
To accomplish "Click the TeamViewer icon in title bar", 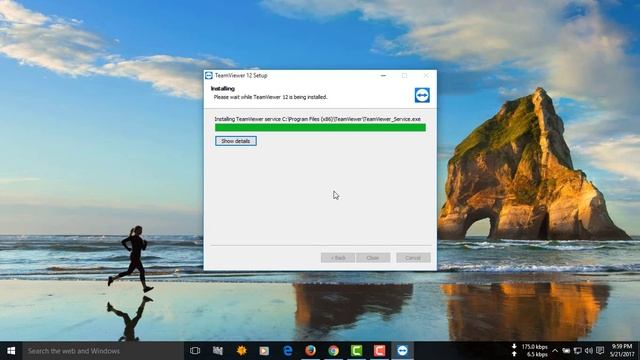I will (209, 76).
